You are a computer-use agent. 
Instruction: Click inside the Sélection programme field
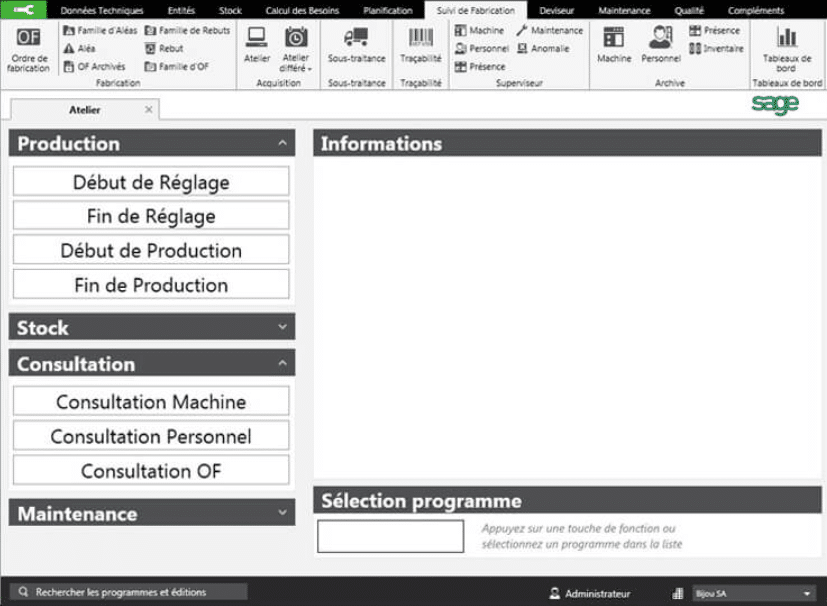[x=389, y=536]
